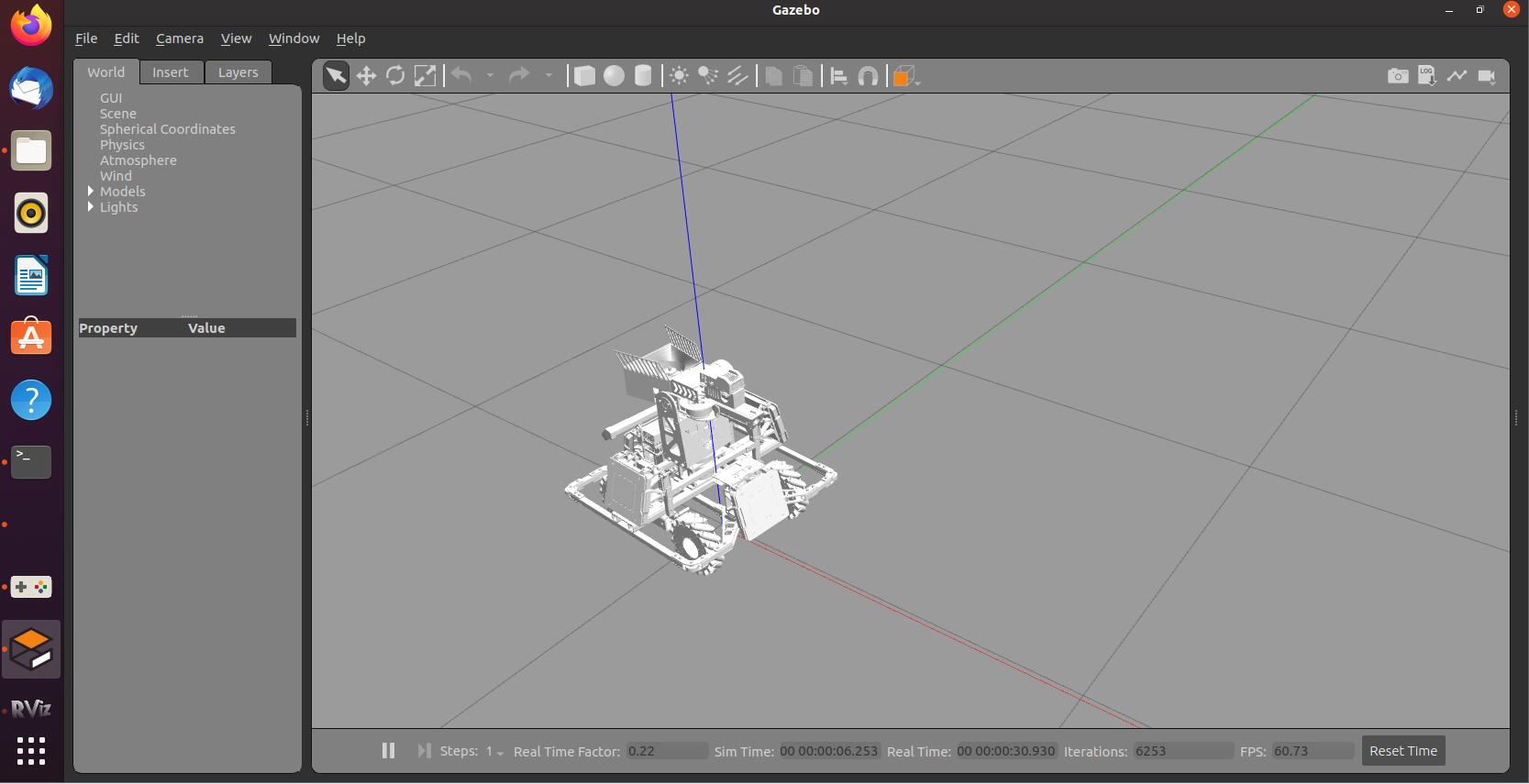Image resolution: width=1529 pixels, height=784 pixels.
Task: Pause the simulation
Action: (x=388, y=751)
